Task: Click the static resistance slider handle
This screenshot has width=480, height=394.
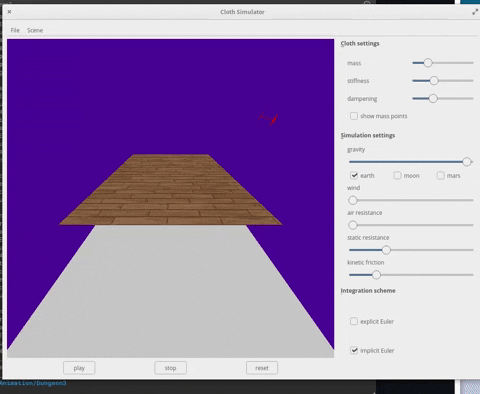Action: (386, 250)
